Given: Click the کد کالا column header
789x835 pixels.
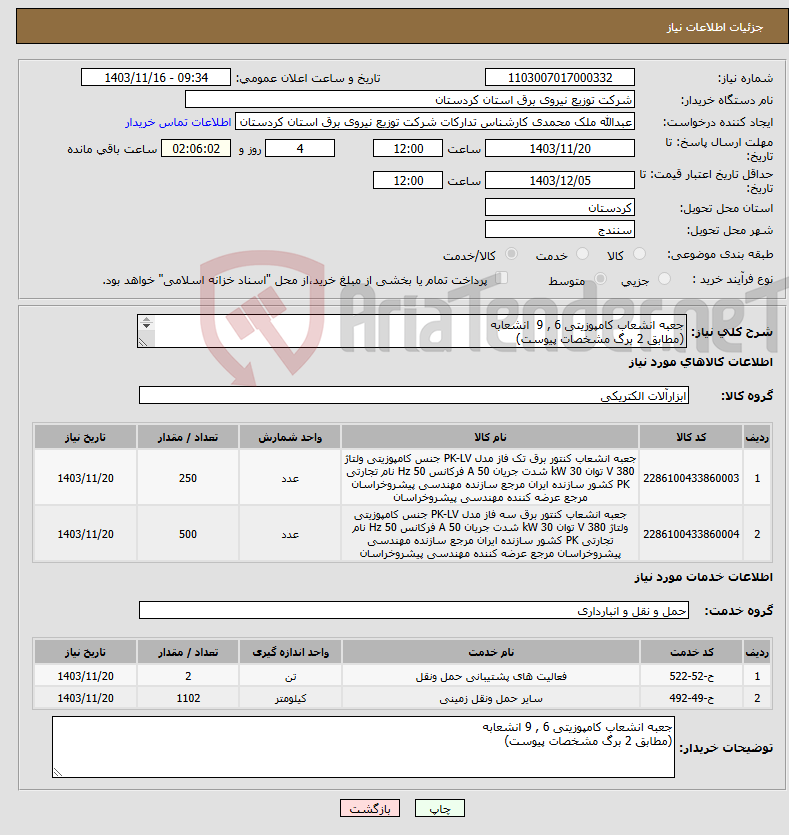Looking at the screenshot, I should (x=691, y=437).
